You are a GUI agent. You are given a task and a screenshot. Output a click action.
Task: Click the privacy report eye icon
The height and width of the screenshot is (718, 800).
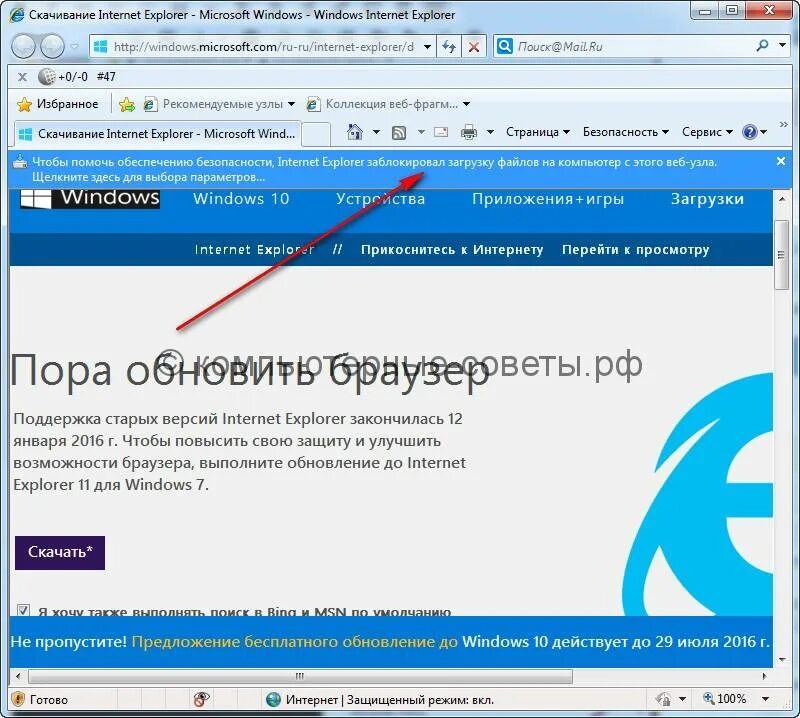[202, 699]
